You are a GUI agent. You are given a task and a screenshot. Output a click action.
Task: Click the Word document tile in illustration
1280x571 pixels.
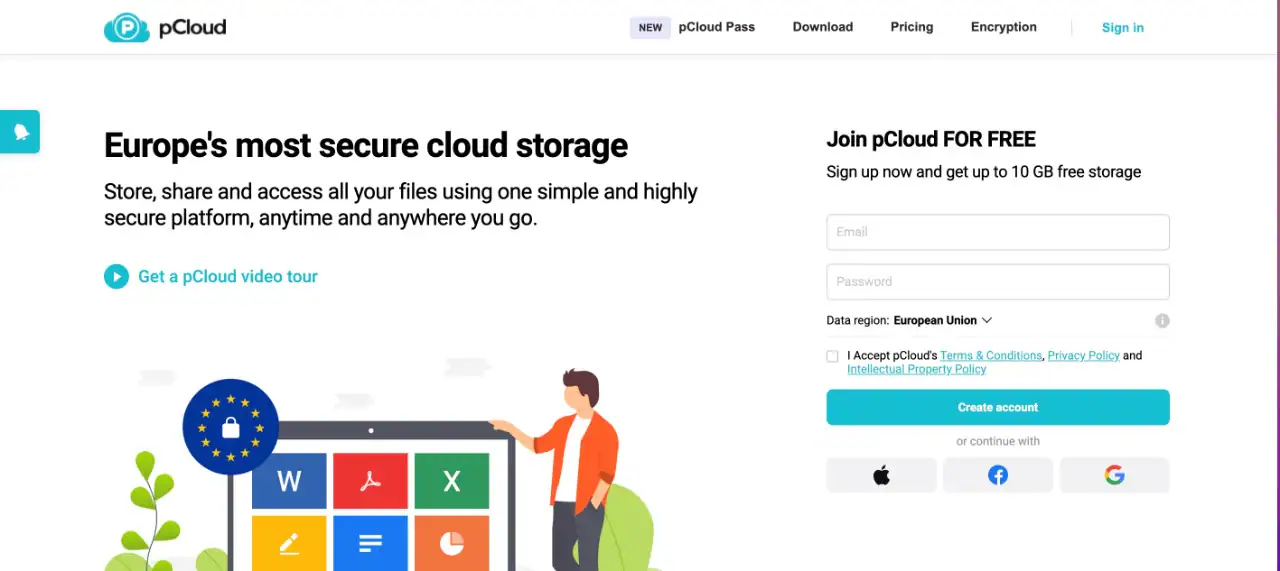tap(289, 481)
